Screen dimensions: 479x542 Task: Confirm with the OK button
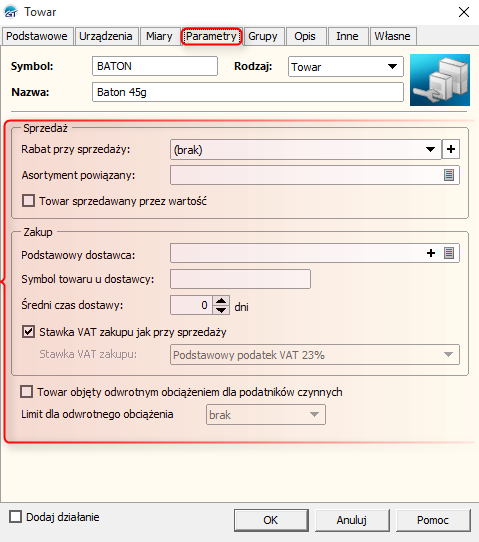pos(271,520)
